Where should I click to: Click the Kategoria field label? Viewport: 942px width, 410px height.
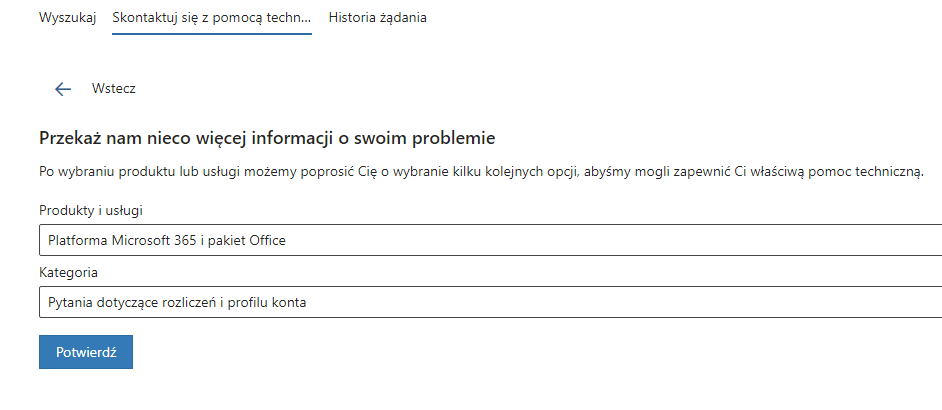pos(68,272)
